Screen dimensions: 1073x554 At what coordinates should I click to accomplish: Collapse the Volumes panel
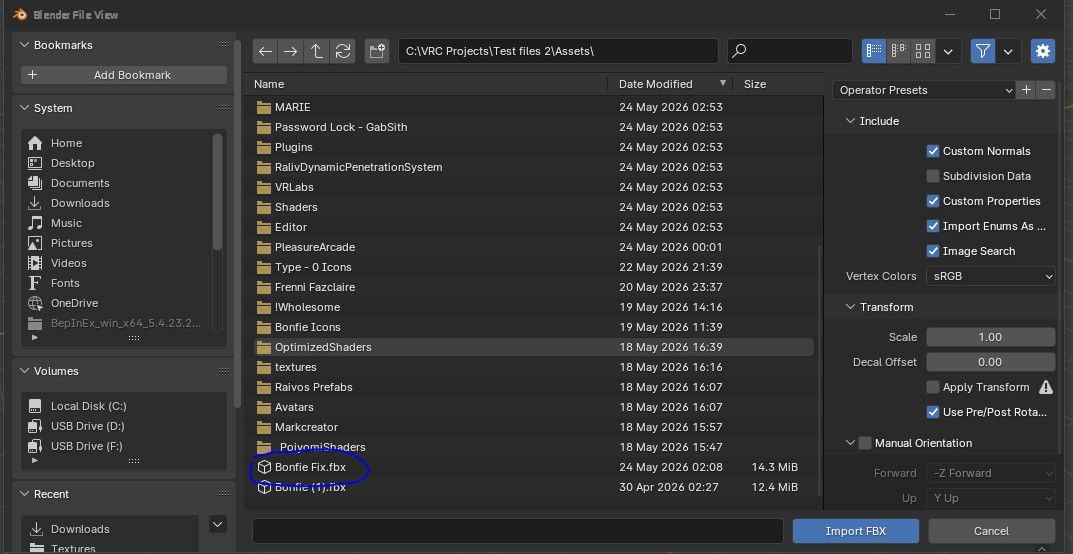click(x=25, y=371)
